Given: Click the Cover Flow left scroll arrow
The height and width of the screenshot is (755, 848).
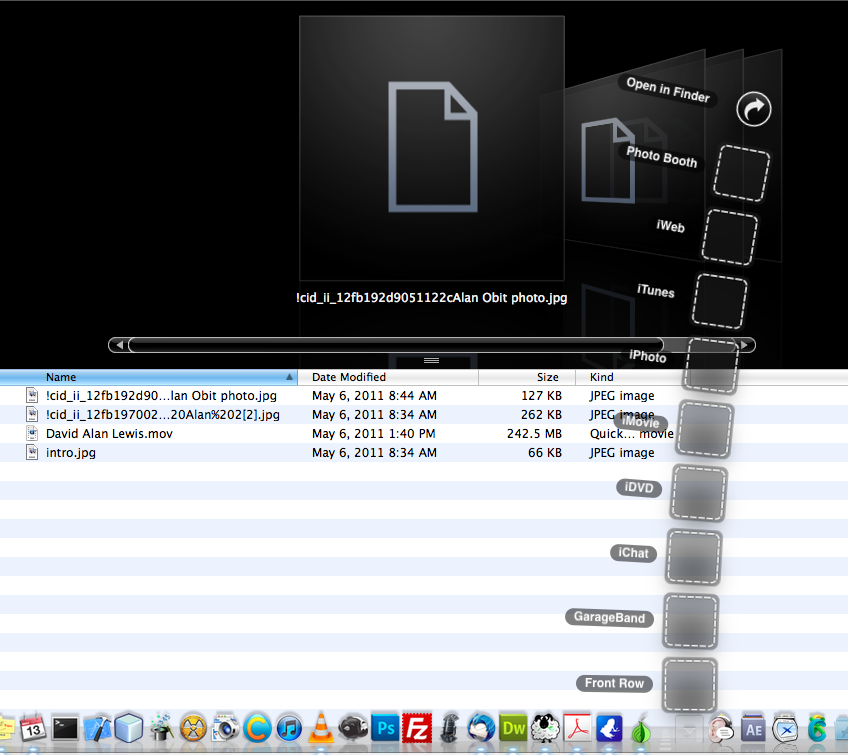Looking at the screenshot, I should (x=118, y=345).
